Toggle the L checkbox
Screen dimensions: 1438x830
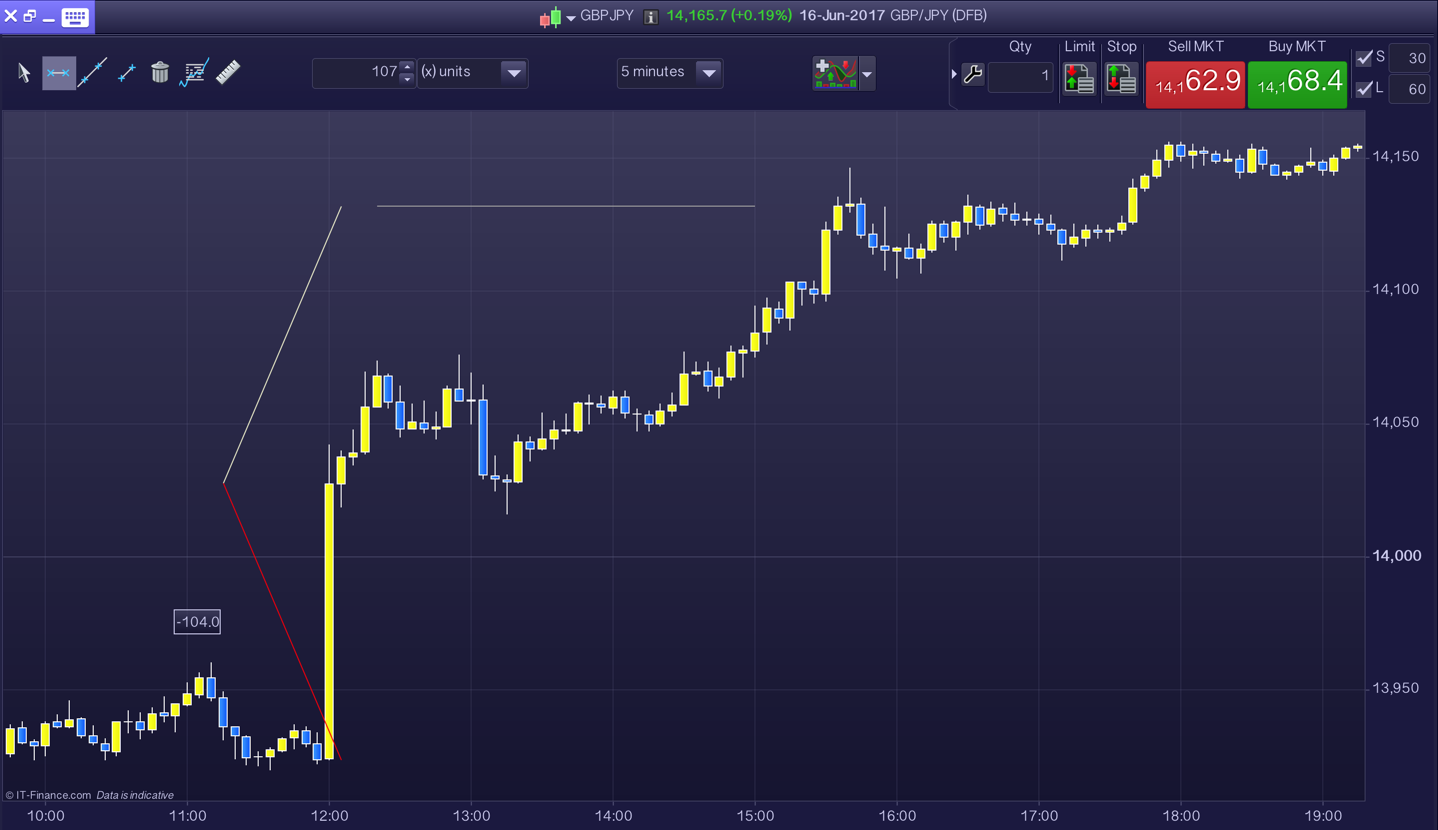1364,89
